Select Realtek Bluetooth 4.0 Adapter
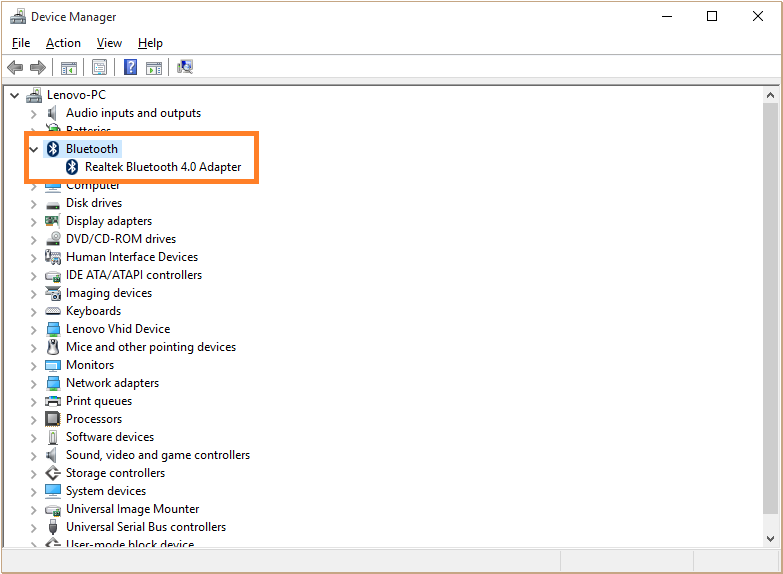The height and width of the screenshot is (574, 783). point(163,167)
